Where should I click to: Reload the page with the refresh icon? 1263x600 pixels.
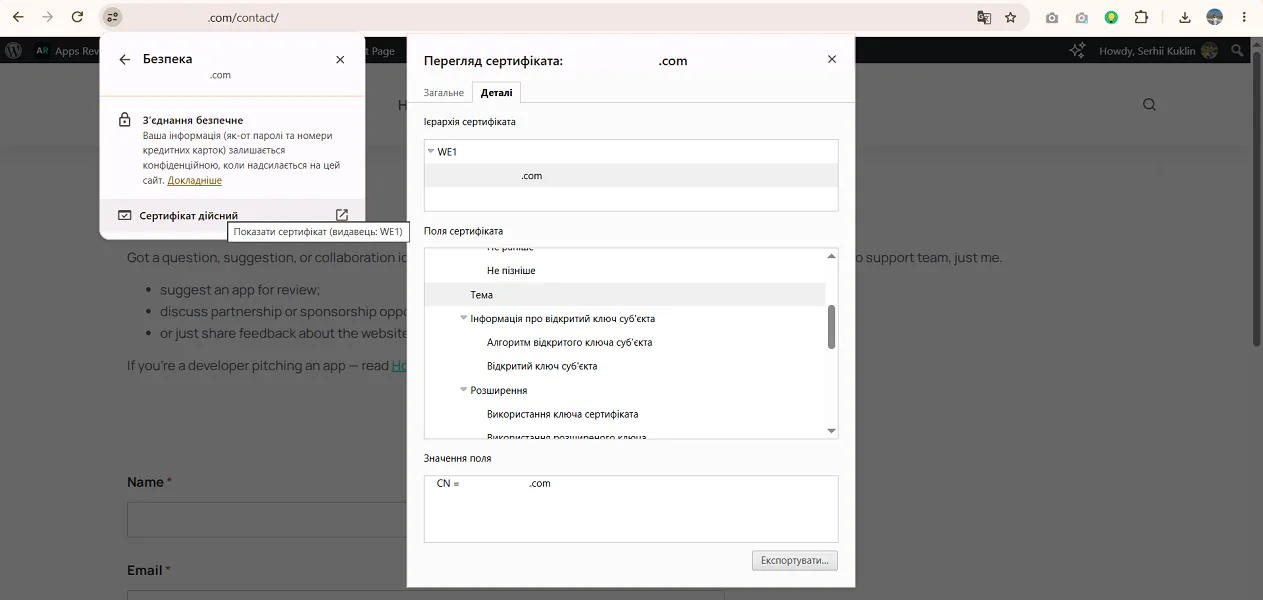[x=78, y=17]
